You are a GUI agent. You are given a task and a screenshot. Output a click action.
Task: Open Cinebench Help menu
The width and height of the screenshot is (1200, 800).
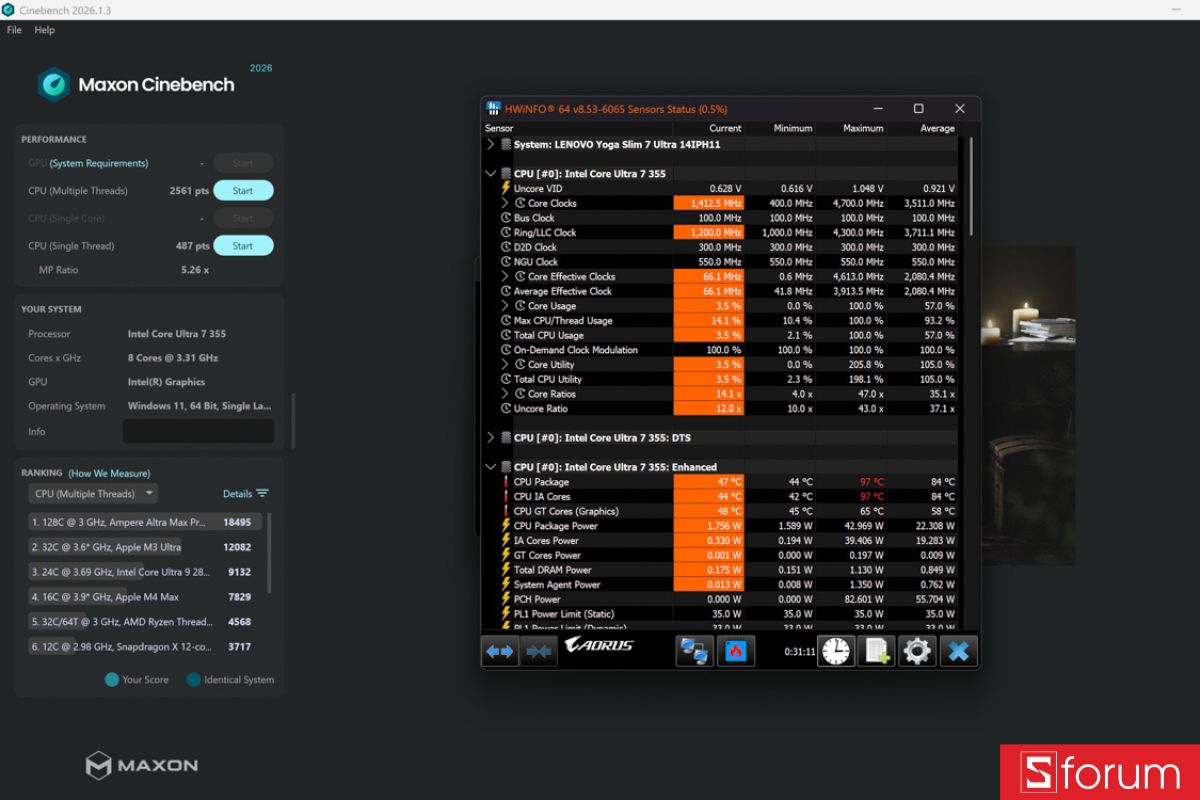point(45,30)
